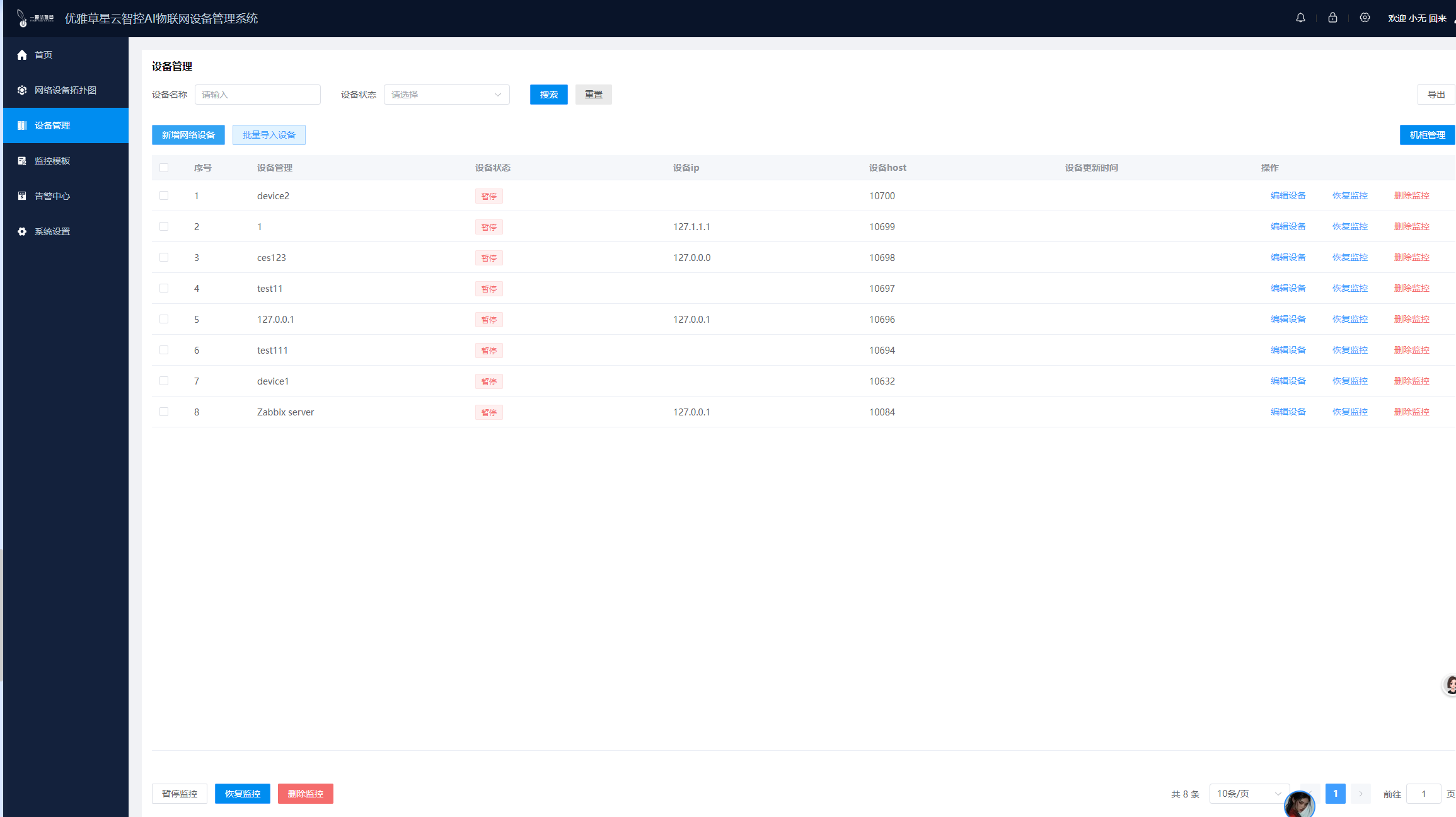Image resolution: width=1456 pixels, height=817 pixels.
Task: Click the red 删除监控 button at bottom
Action: (305, 794)
